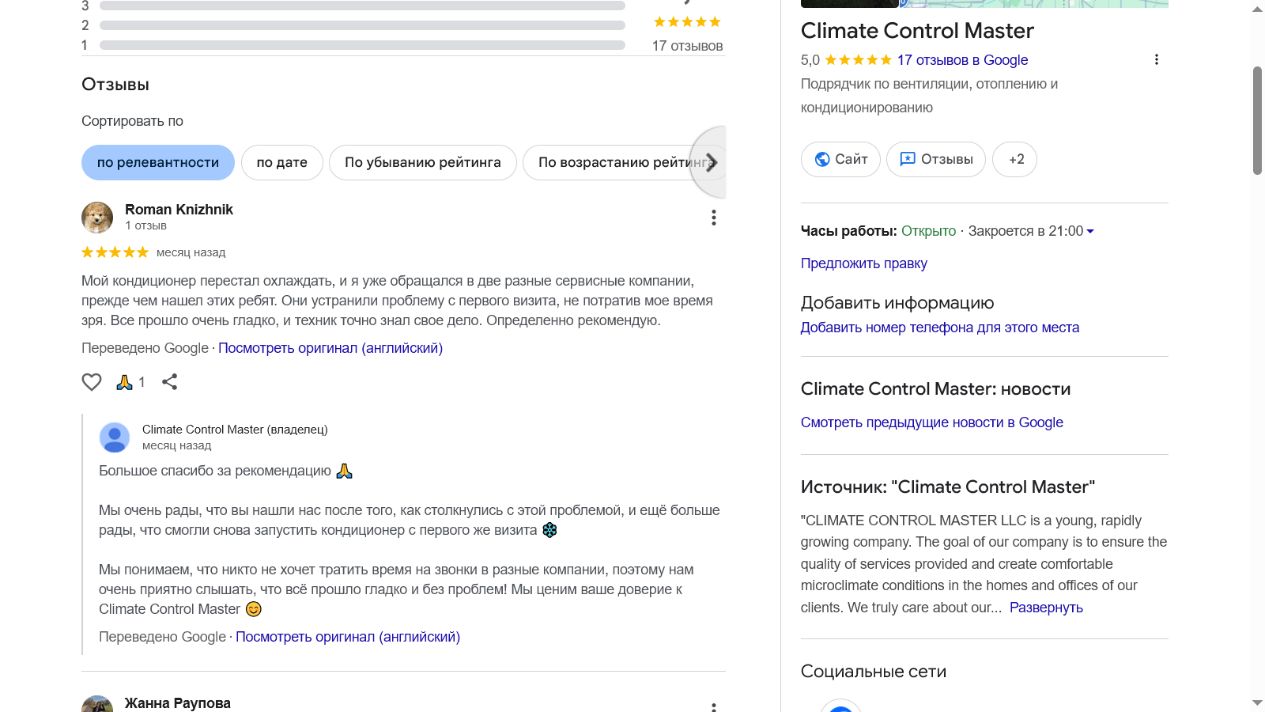Open three-dot menu next to Climate Control Master rating

1156,60
